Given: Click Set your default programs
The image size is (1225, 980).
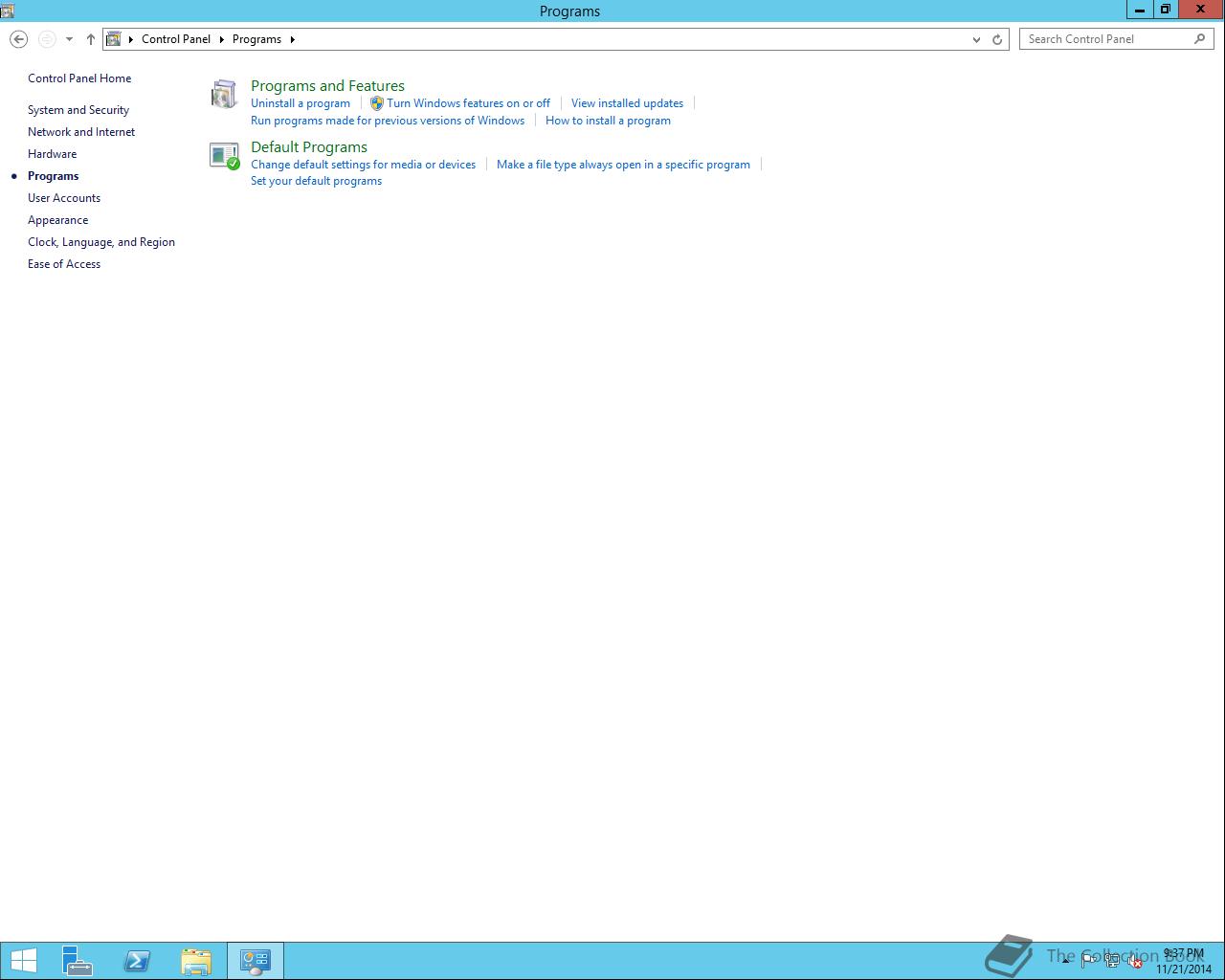Looking at the screenshot, I should pos(316,181).
